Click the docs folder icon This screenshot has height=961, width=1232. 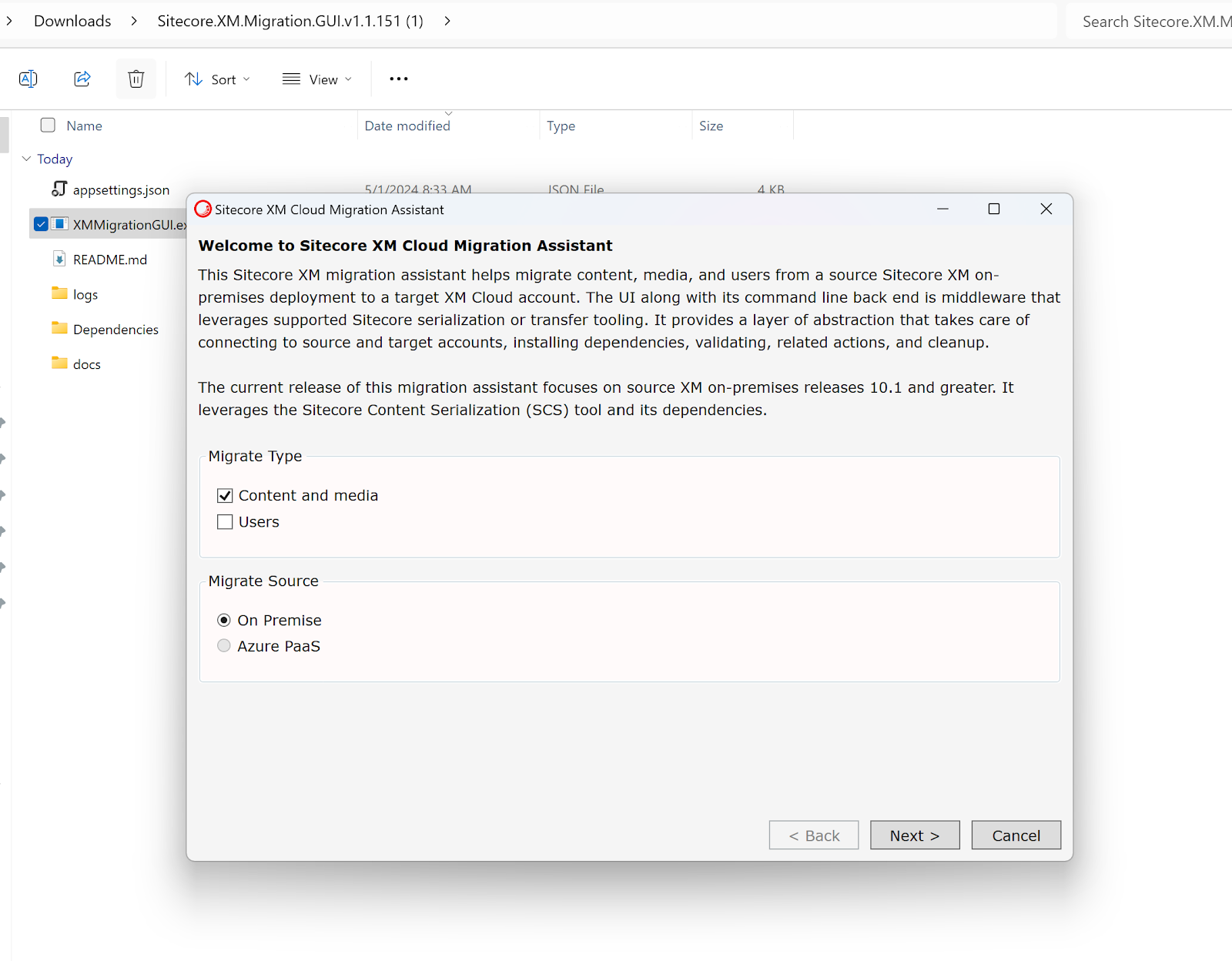[x=59, y=363]
